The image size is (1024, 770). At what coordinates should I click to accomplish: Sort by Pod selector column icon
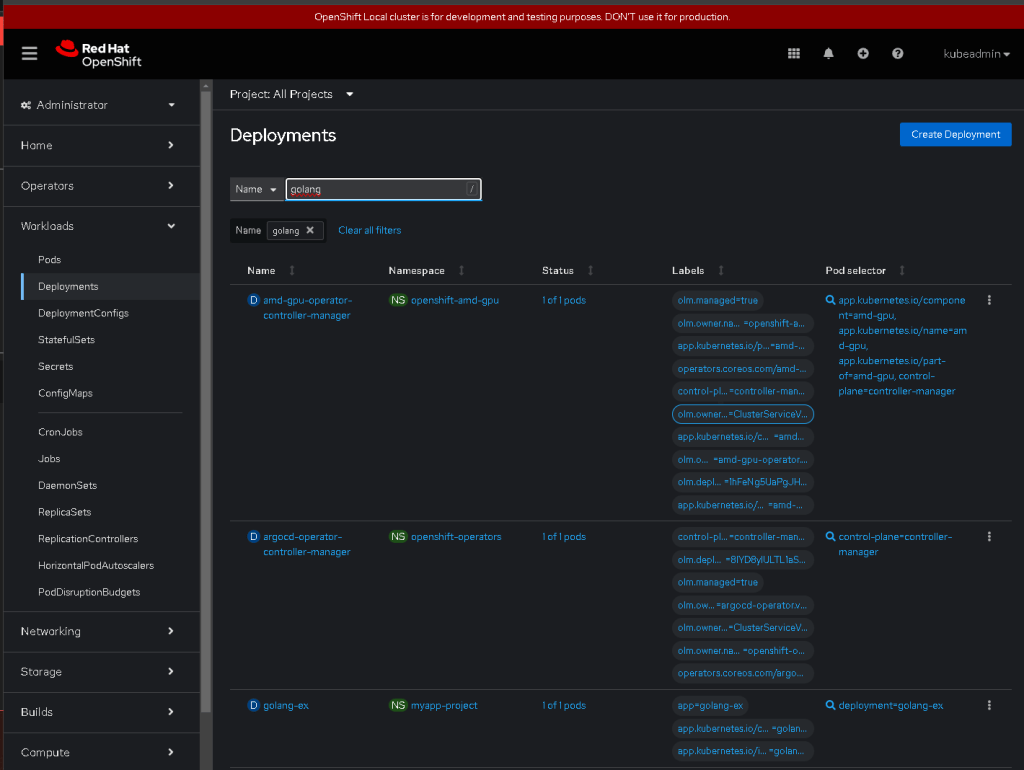tap(902, 270)
